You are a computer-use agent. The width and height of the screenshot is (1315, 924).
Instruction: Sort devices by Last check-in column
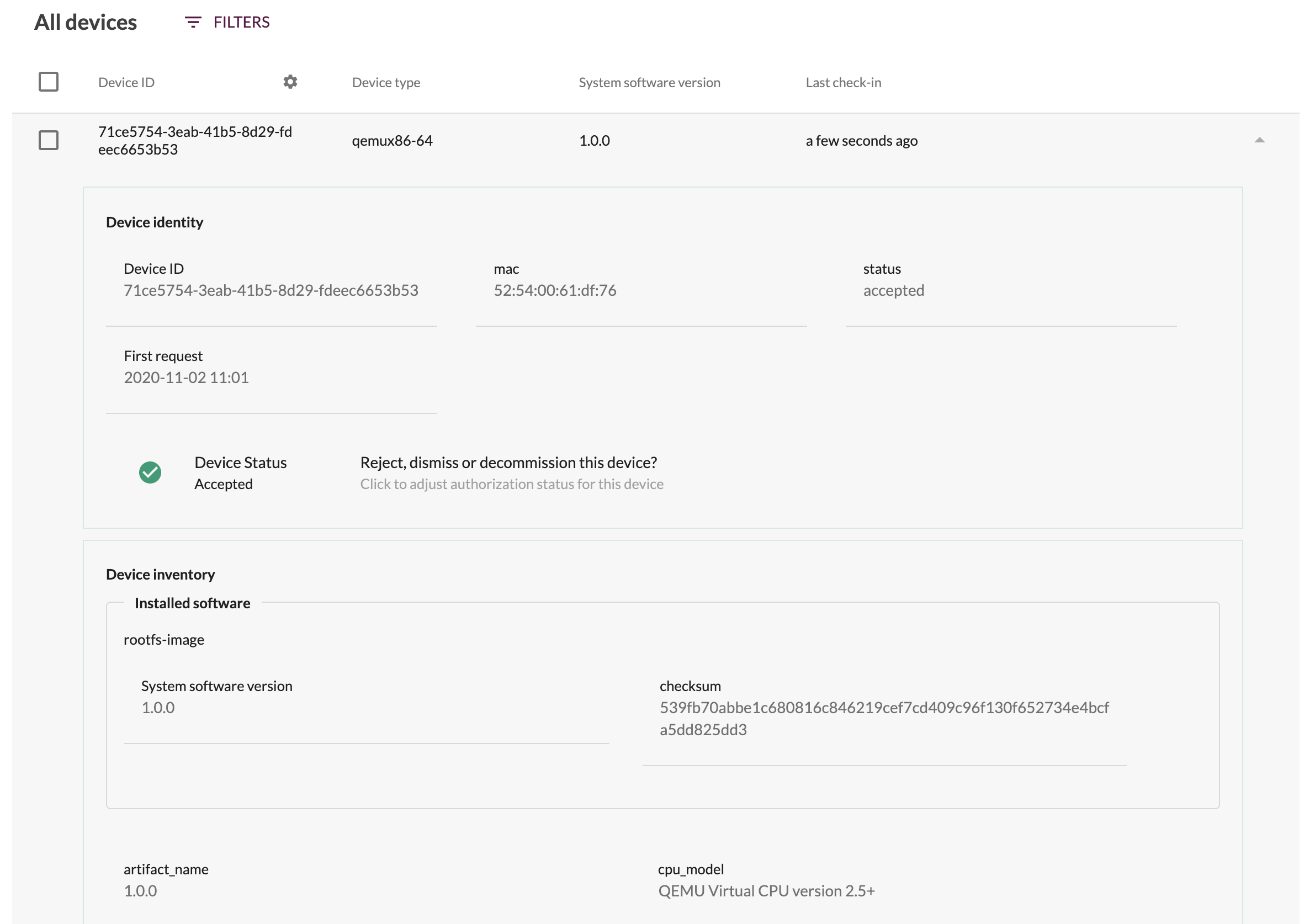tap(842, 82)
